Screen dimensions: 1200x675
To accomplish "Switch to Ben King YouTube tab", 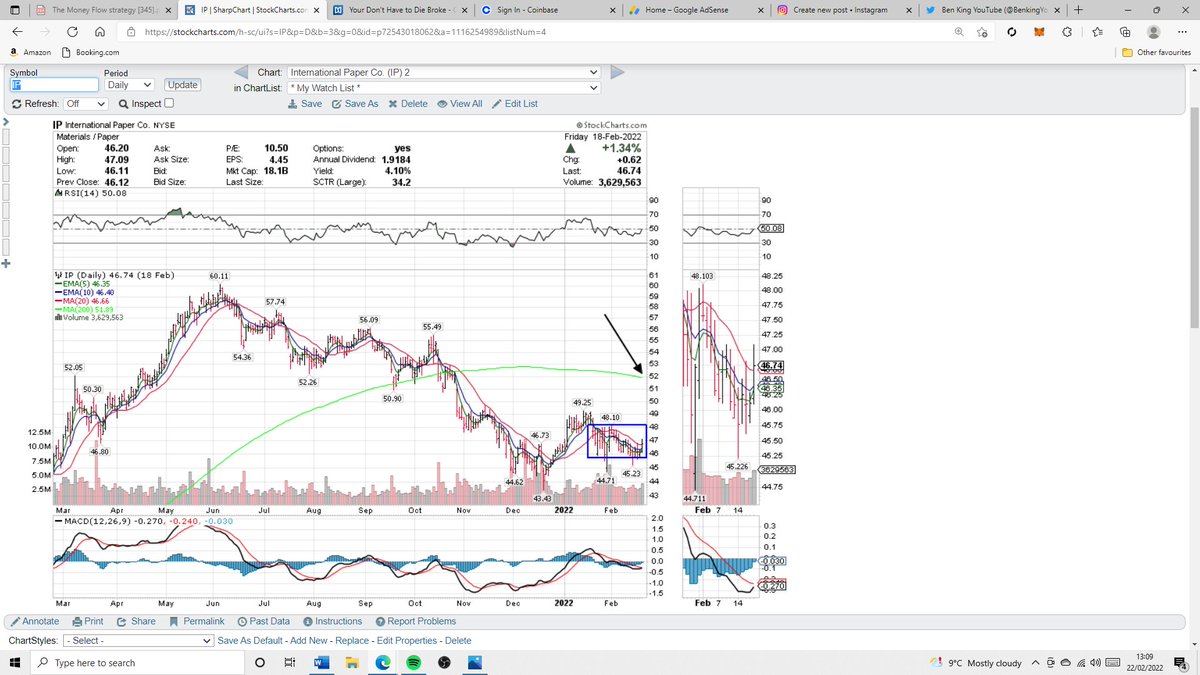I will pyautogui.click(x=993, y=10).
